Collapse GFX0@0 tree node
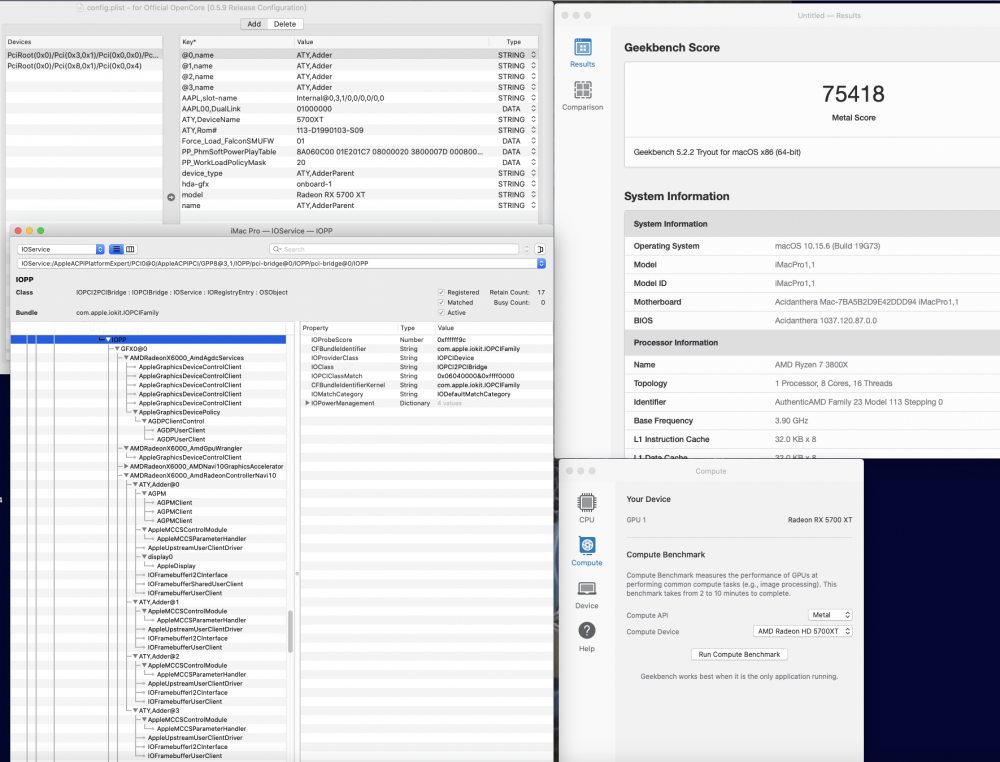The image size is (1000, 762). 117,349
